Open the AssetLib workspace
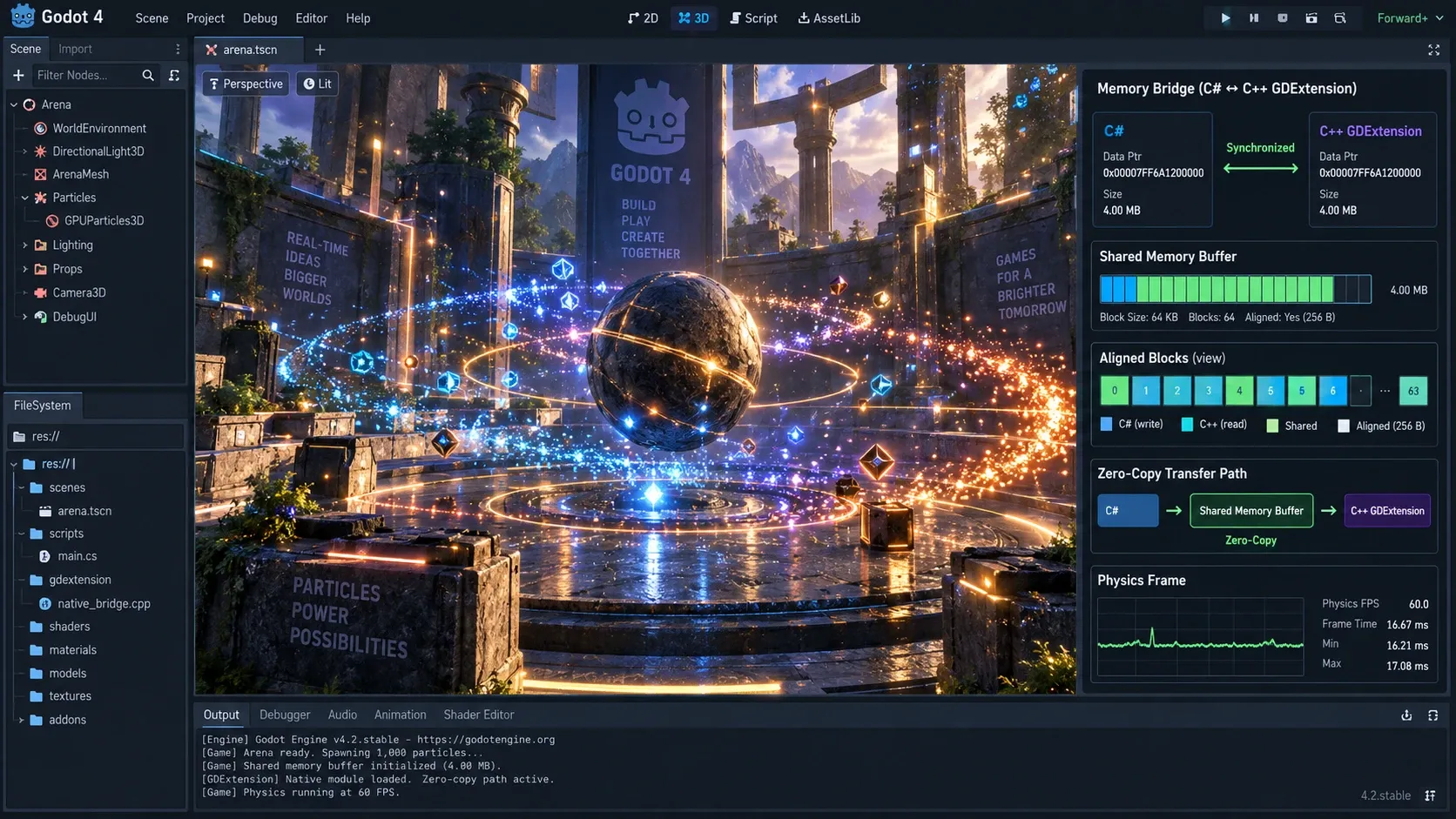The width and height of the screenshot is (1456, 819). 829,17
